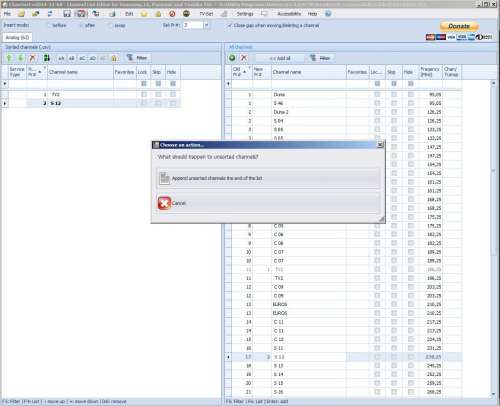Select the 'after' insert mode radio button

pyautogui.click(x=81, y=25)
